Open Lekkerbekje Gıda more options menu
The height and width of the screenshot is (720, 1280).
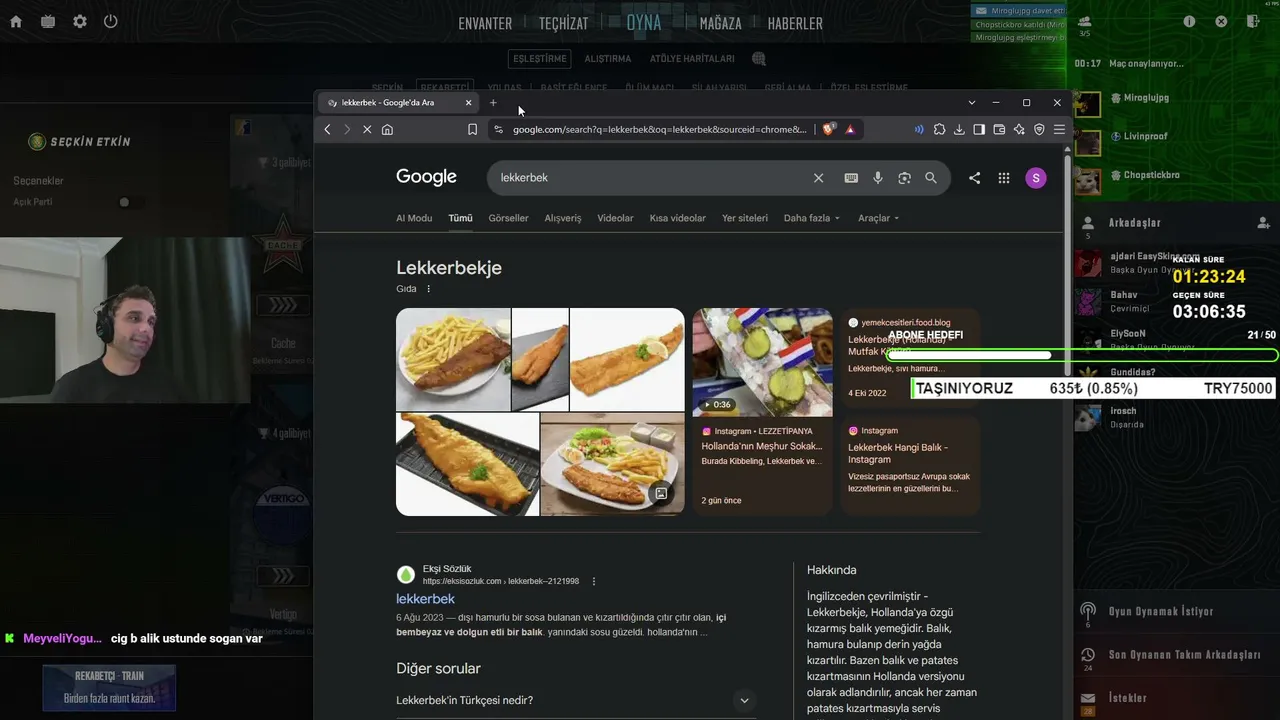(428, 289)
